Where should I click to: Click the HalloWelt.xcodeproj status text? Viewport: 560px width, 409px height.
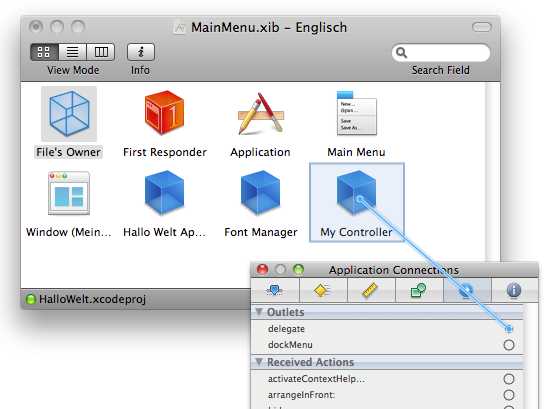[92, 299]
